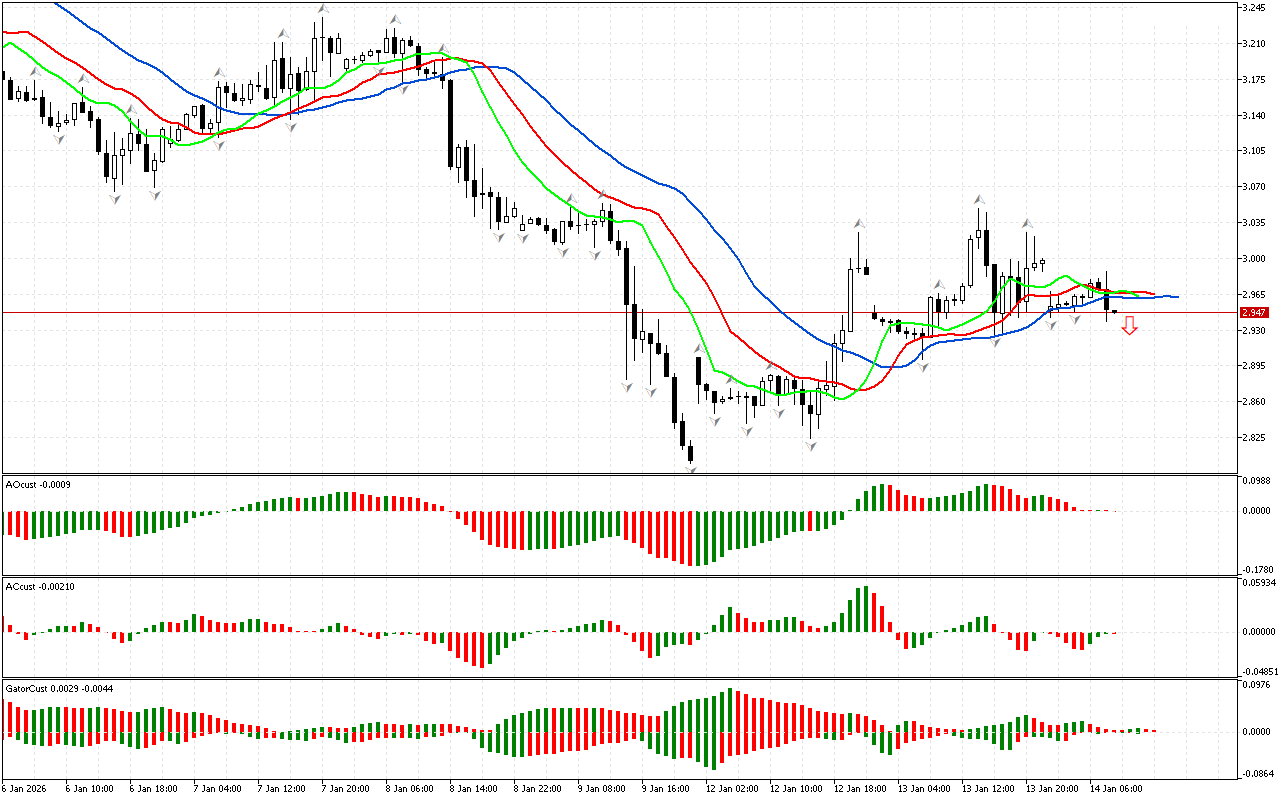Click the current price tag 2.947
Image resolution: width=1280 pixels, height=800 pixels.
tap(1254, 312)
